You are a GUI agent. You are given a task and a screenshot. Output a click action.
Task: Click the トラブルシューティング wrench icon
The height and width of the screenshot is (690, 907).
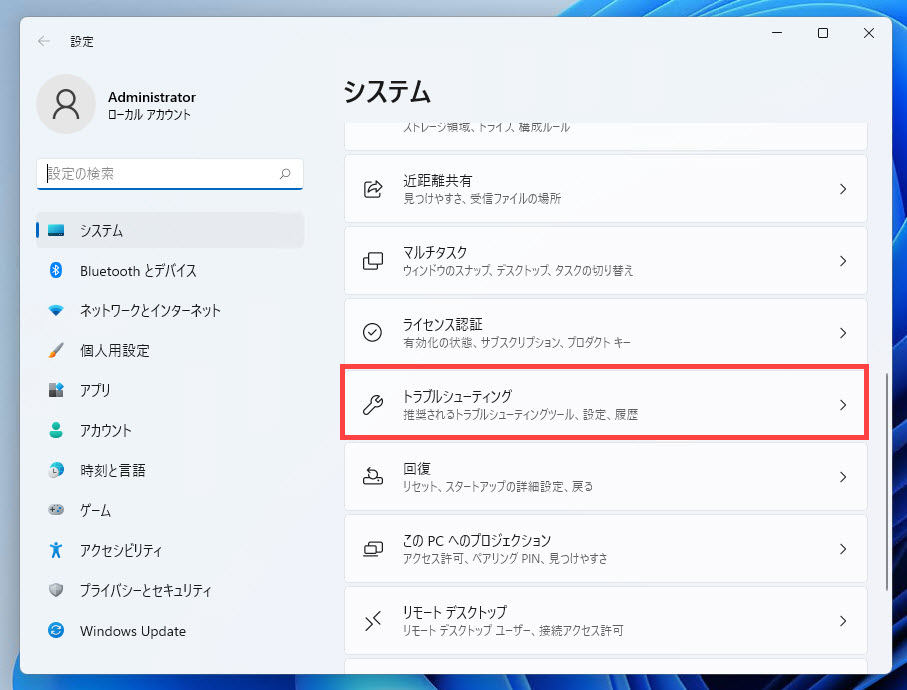372,405
